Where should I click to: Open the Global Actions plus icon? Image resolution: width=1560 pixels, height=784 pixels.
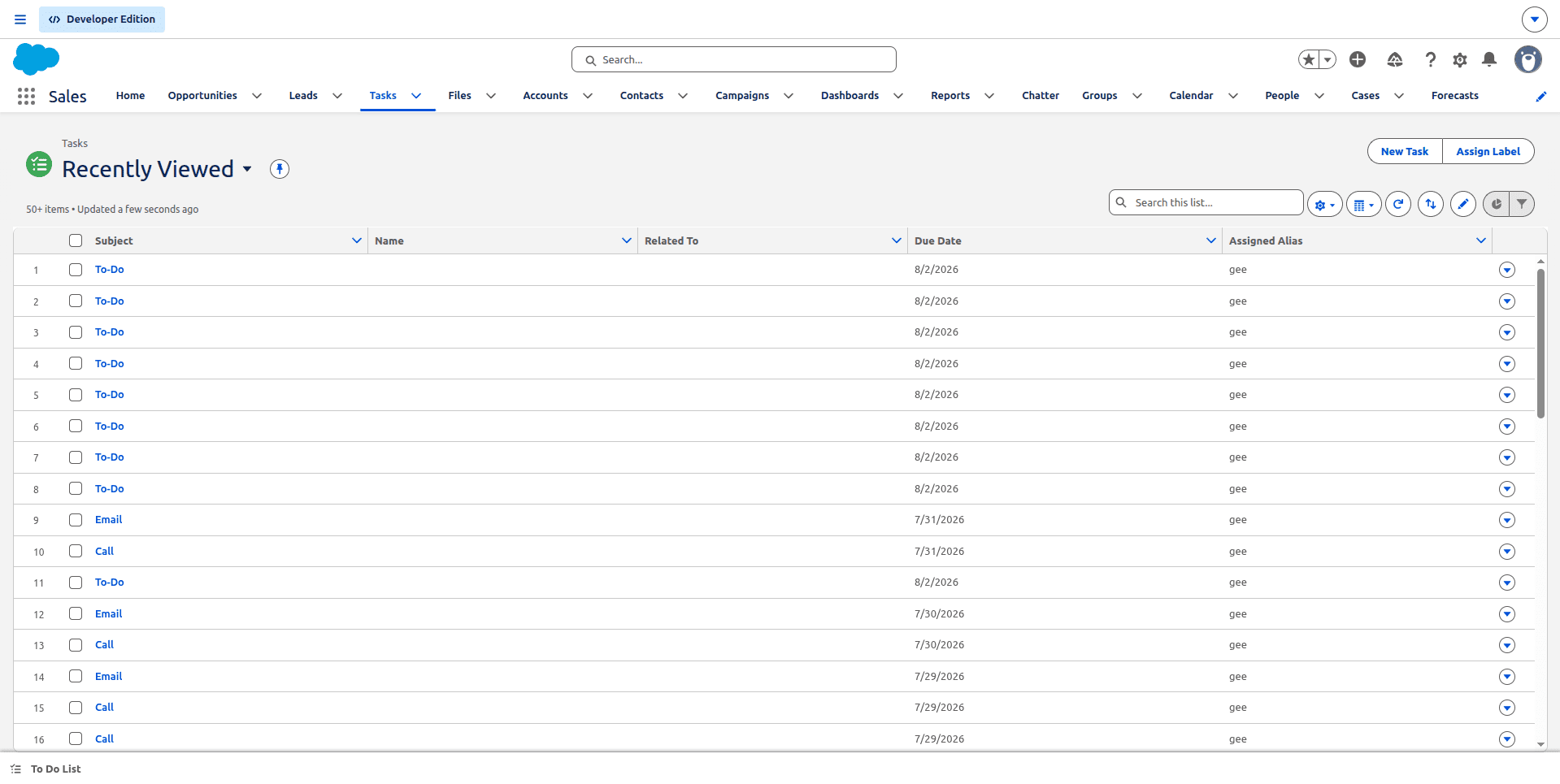click(x=1358, y=59)
